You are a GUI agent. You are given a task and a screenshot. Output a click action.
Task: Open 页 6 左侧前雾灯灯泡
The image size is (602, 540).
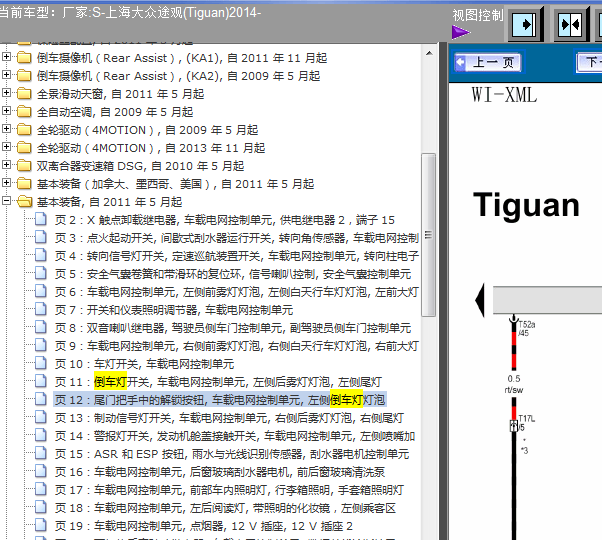[x=236, y=292]
